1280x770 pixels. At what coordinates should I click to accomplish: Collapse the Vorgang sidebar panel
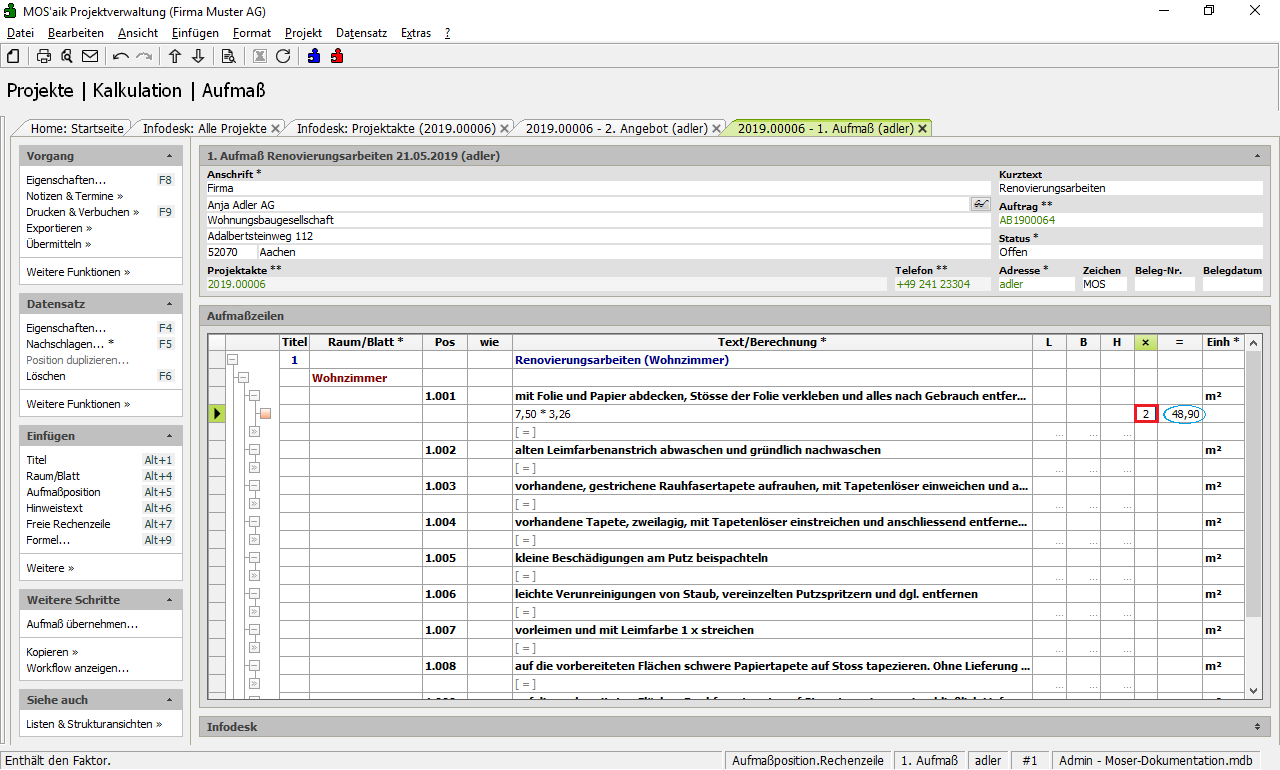pyautogui.click(x=169, y=157)
